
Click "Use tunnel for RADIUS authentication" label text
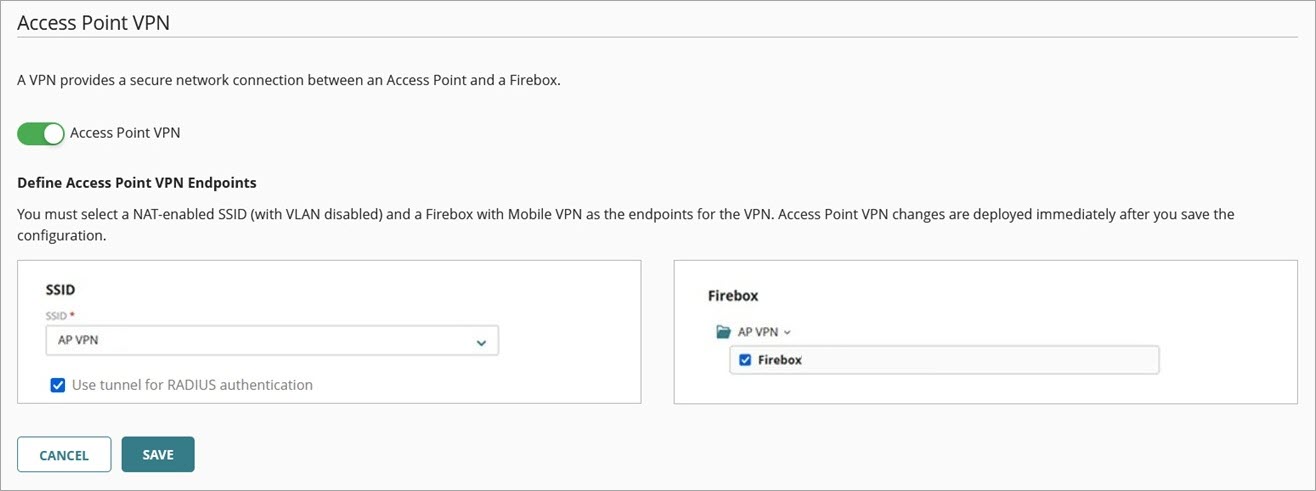coord(192,385)
